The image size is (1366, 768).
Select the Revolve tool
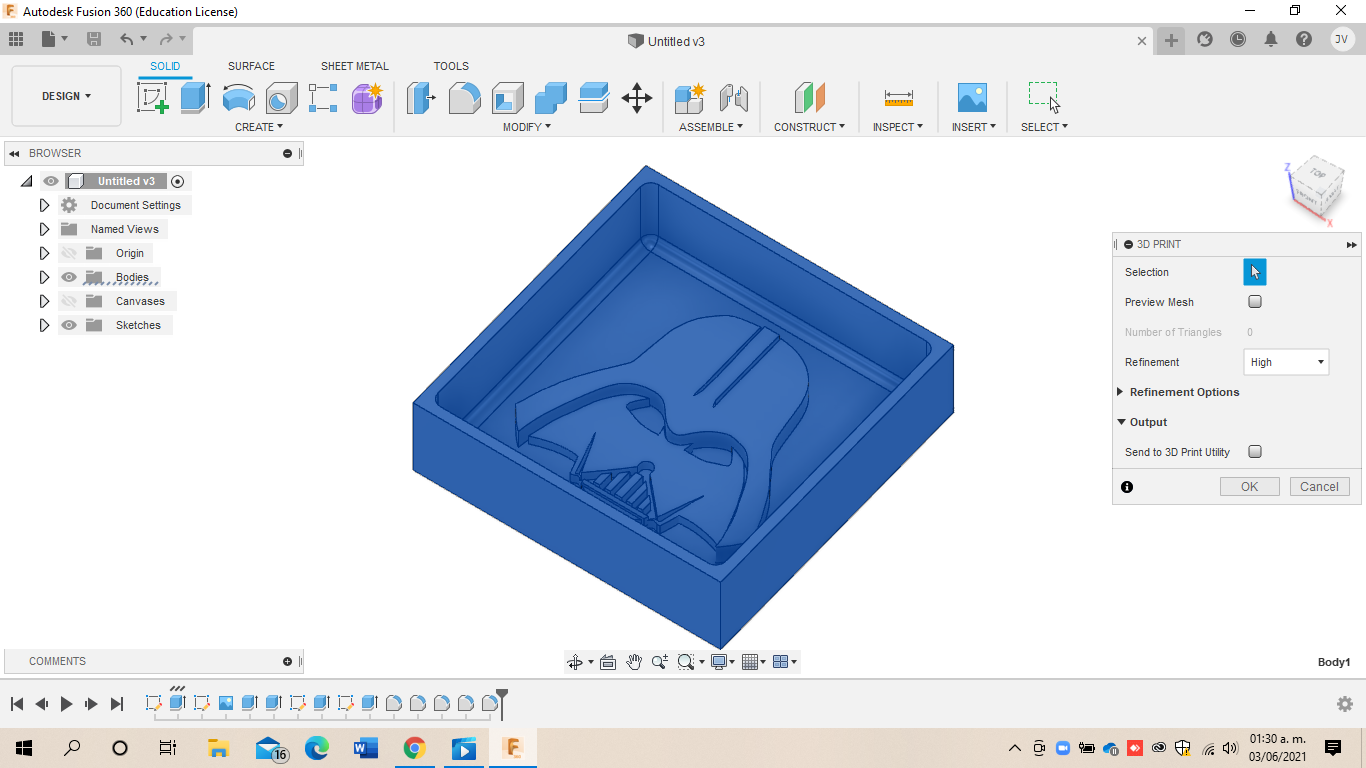[x=238, y=98]
